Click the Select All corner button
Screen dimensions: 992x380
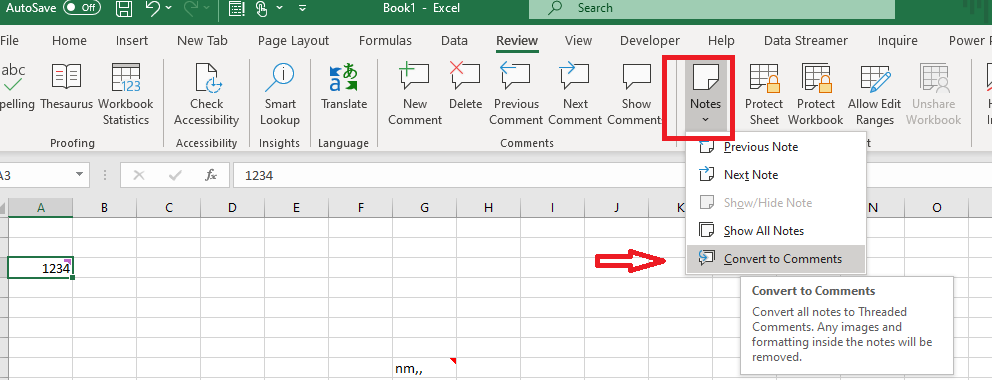[4, 207]
